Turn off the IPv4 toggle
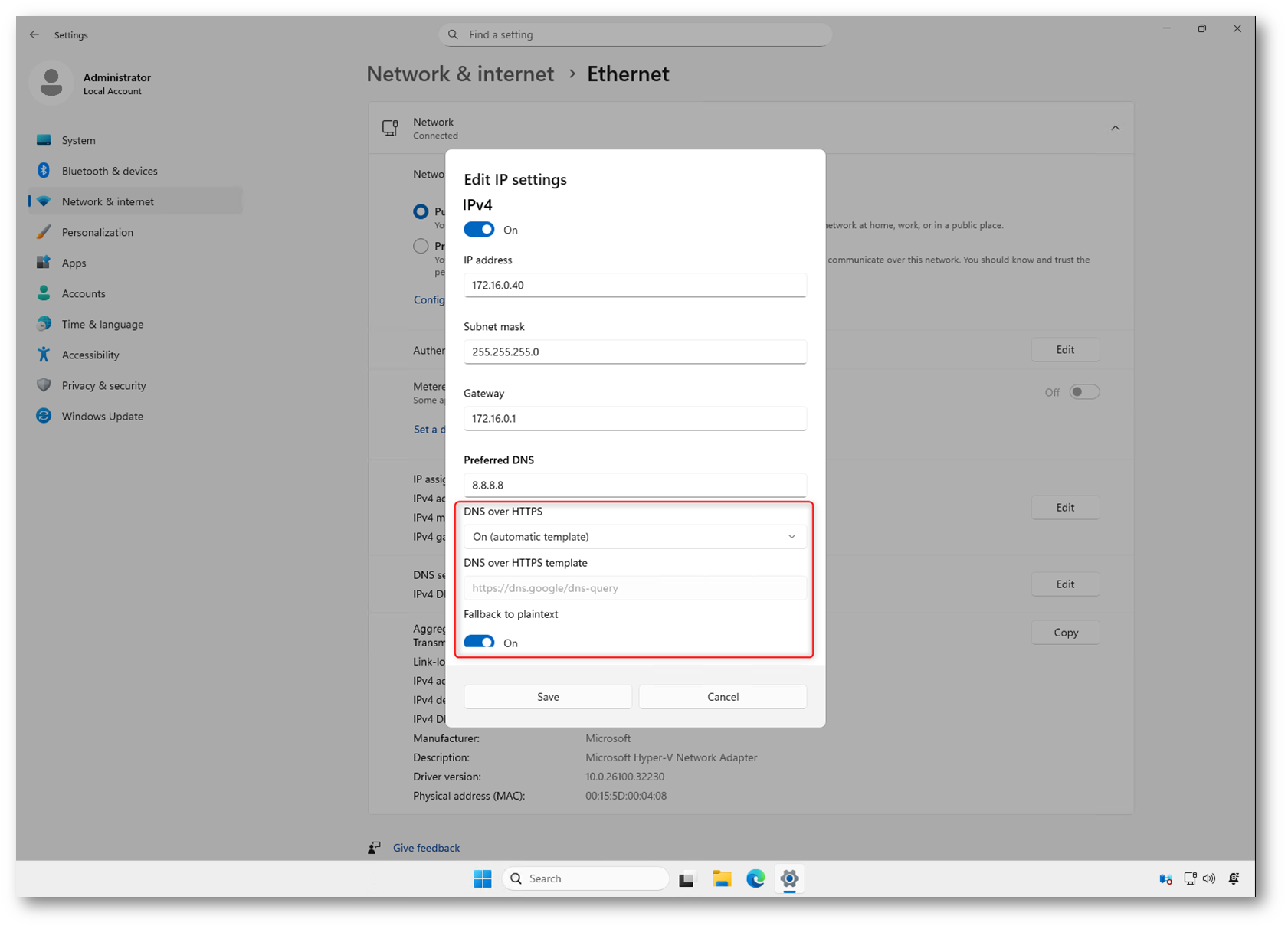Viewport: 1288px width, 929px height. pos(479,230)
